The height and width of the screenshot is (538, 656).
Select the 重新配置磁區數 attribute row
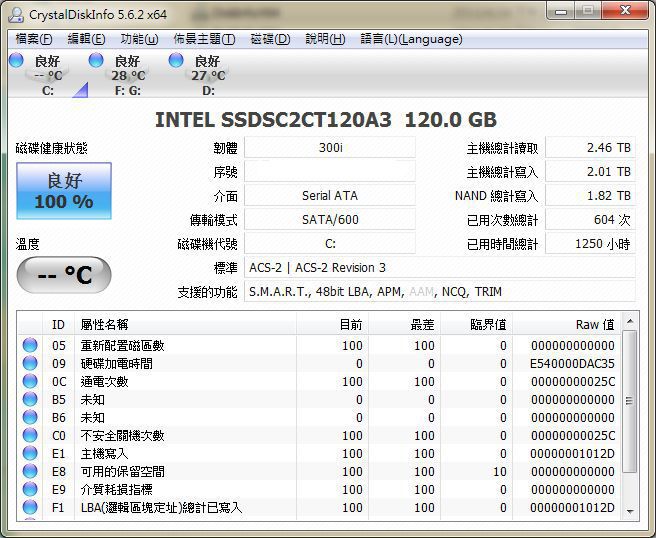[x=320, y=346]
